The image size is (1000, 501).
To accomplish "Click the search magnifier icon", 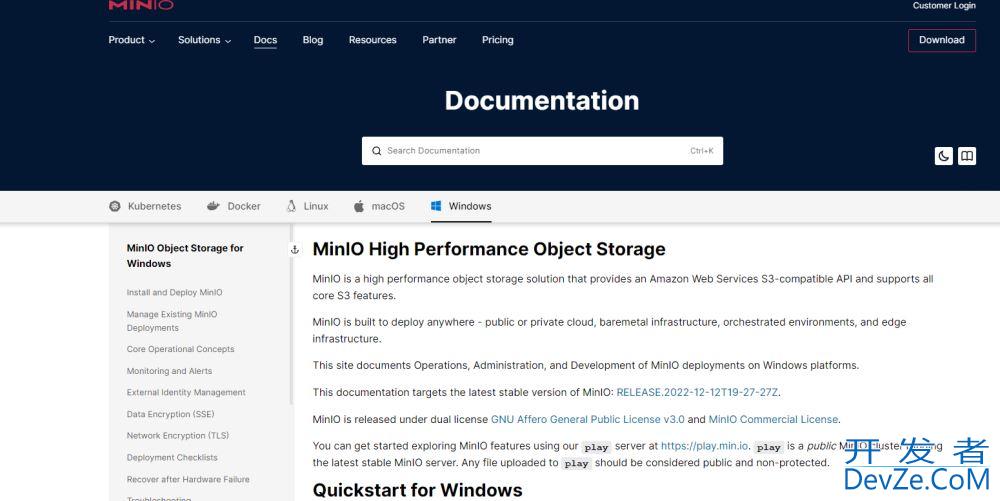I will [376, 151].
